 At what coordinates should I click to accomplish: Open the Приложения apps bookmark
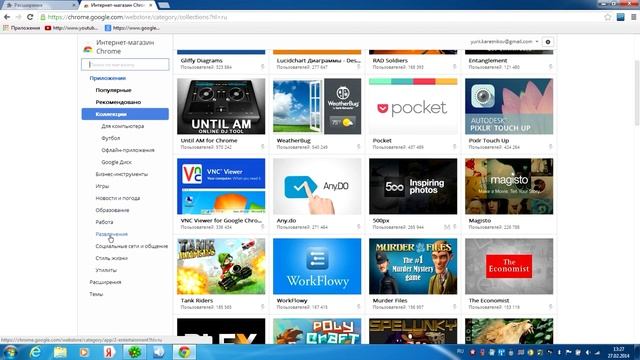click(21, 28)
